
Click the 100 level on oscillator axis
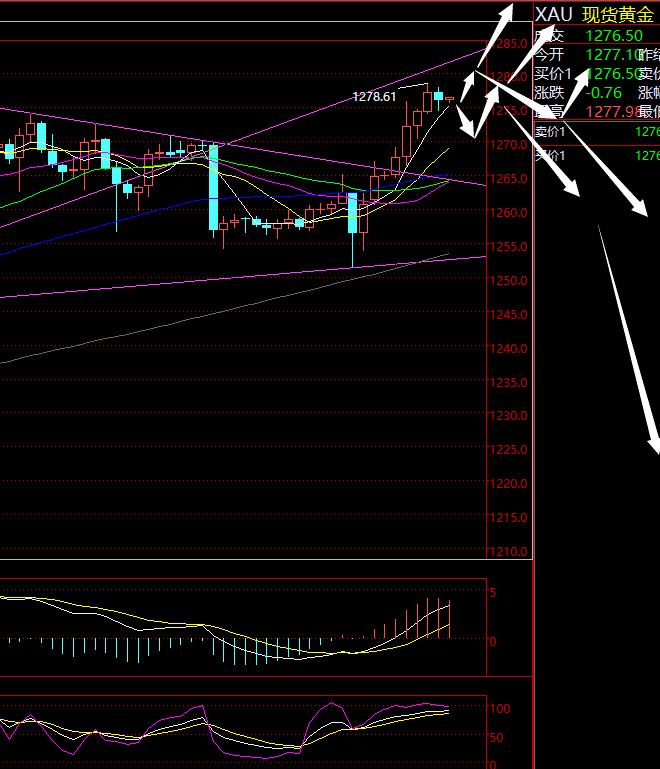tap(500, 709)
